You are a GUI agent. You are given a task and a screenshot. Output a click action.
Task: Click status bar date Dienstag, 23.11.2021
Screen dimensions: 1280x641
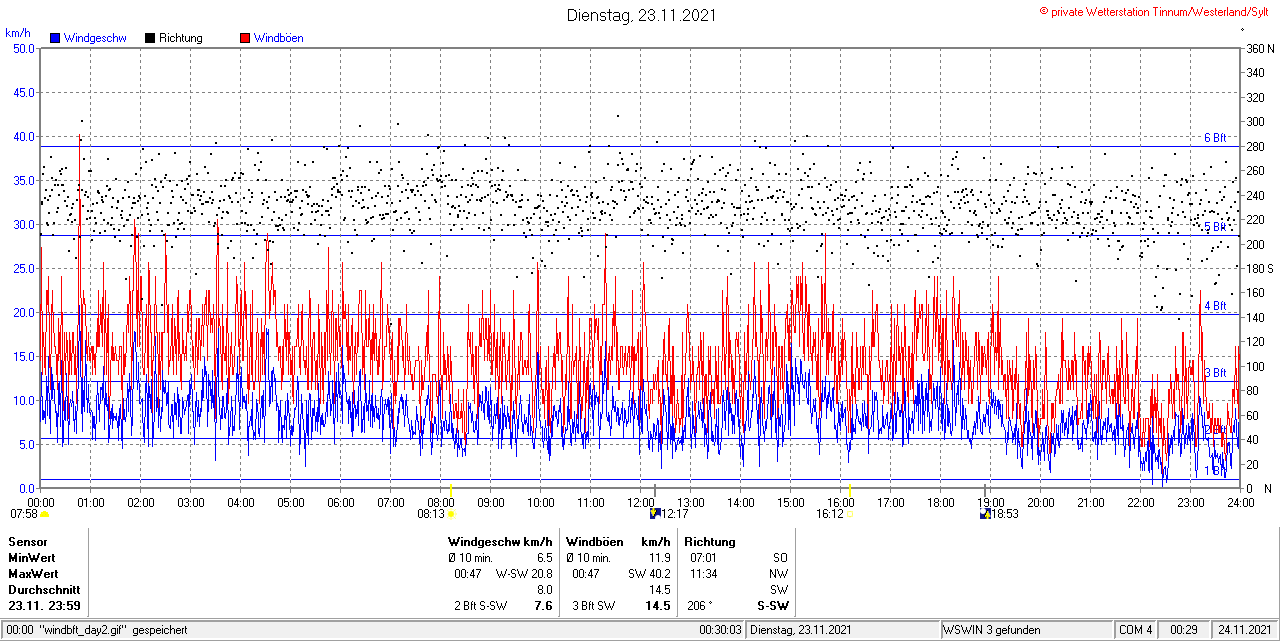pyautogui.click(x=801, y=630)
